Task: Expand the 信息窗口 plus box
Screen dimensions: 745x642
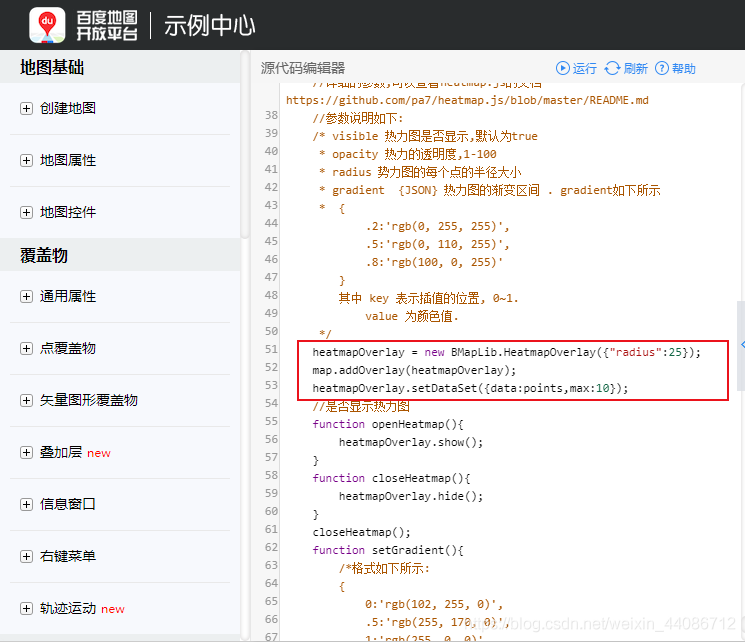Action: (26, 504)
